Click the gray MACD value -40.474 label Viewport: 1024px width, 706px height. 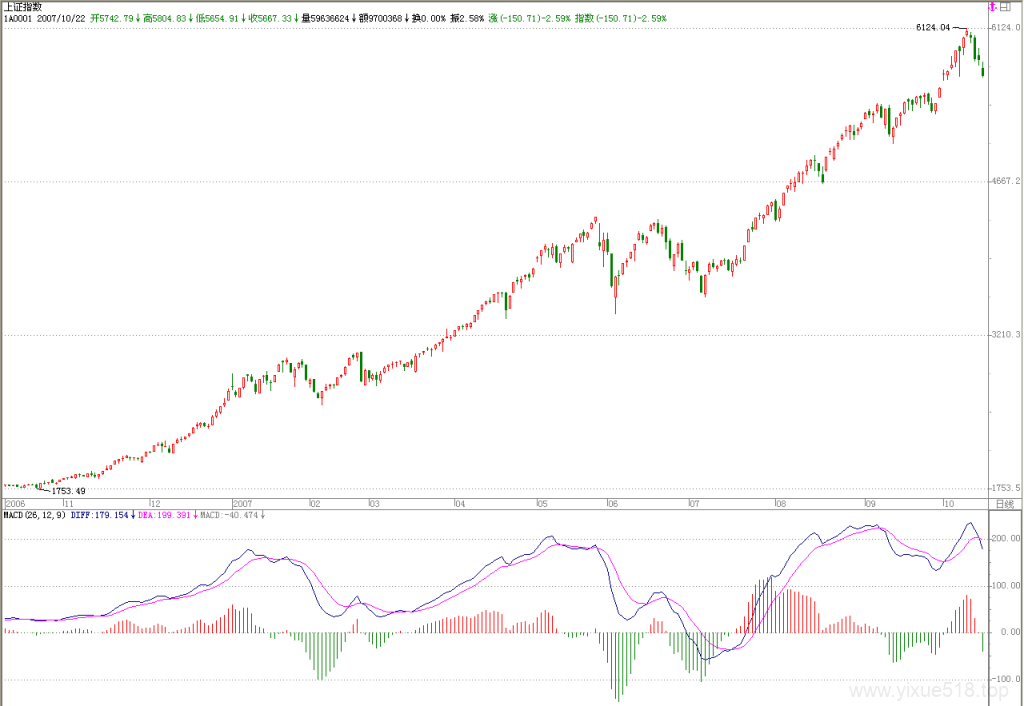[233, 515]
